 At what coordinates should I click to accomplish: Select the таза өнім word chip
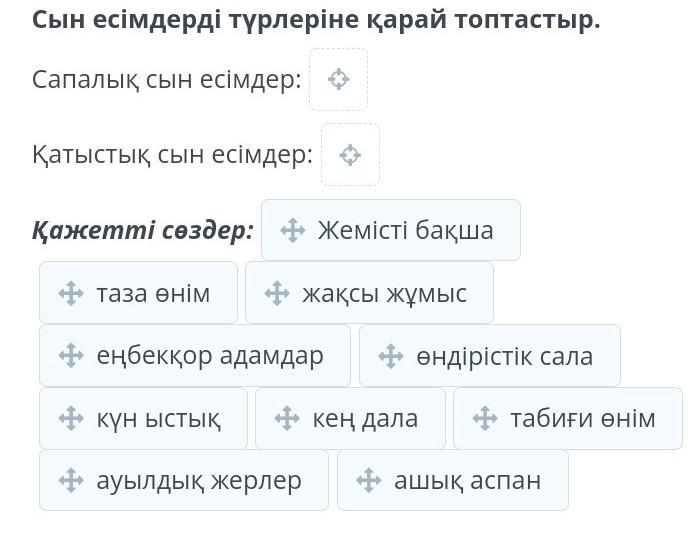138,293
